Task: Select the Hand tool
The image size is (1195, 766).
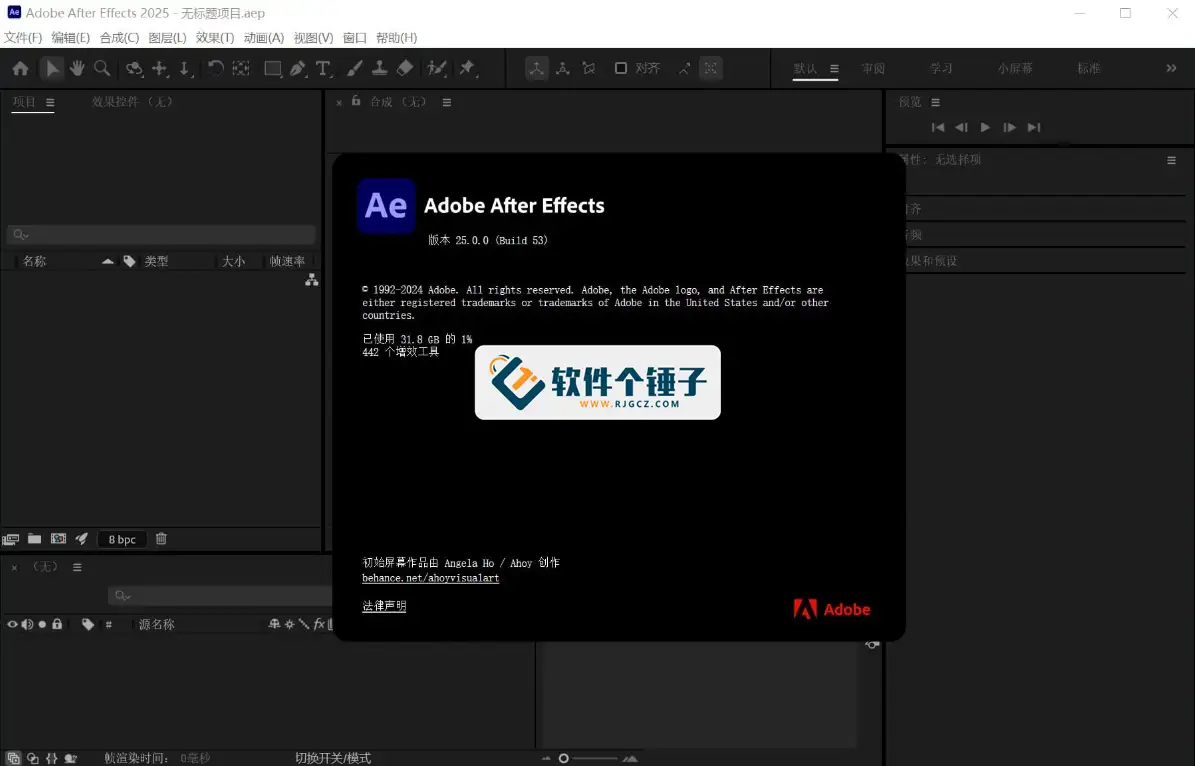Action: pyautogui.click(x=77, y=69)
